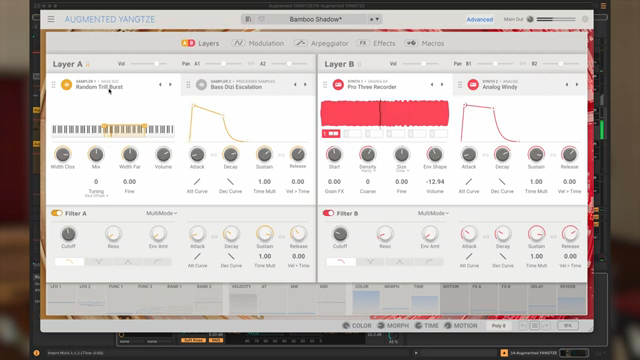Select granular slot 1 under waveform

pyautogui.click(x=331, y=133)
